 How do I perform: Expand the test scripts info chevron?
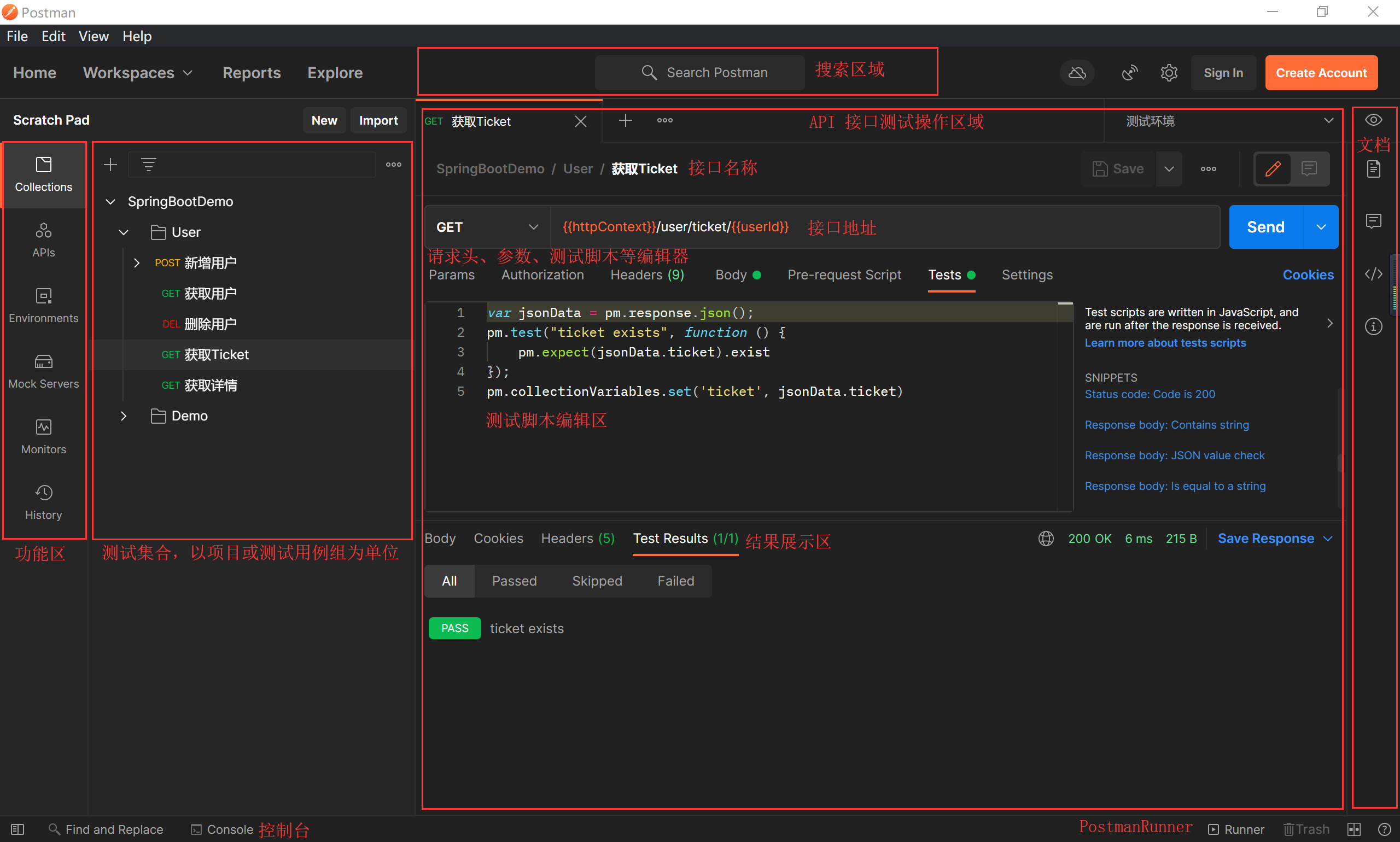(x=1329, y=323)
